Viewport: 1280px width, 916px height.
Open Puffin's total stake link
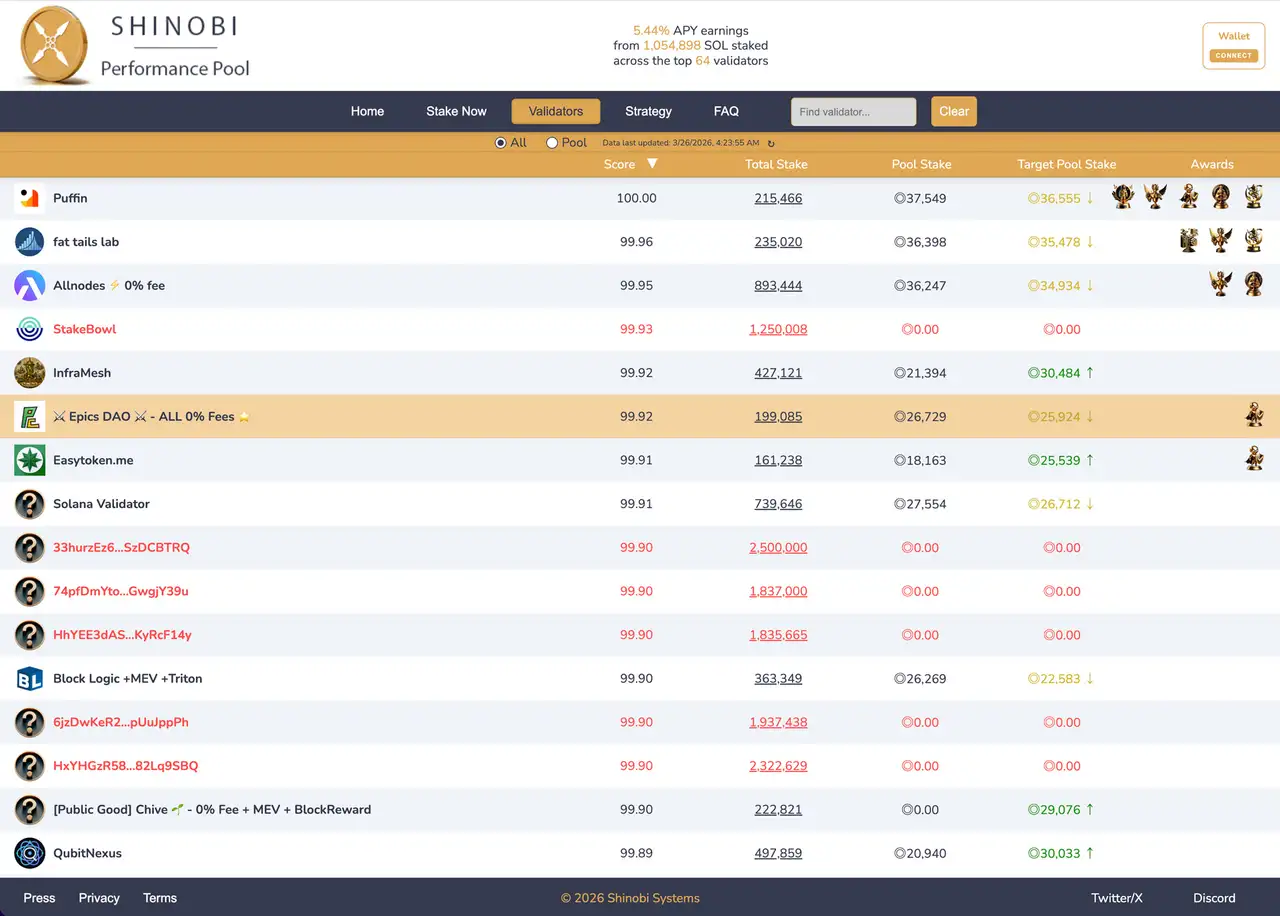(776, 198)
